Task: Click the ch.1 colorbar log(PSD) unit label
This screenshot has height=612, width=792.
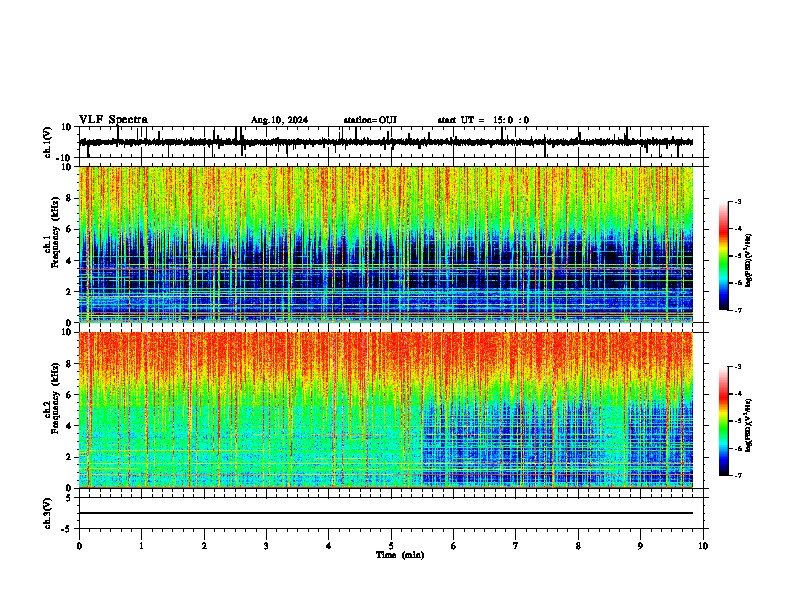Action: click(x=748, y=261)
